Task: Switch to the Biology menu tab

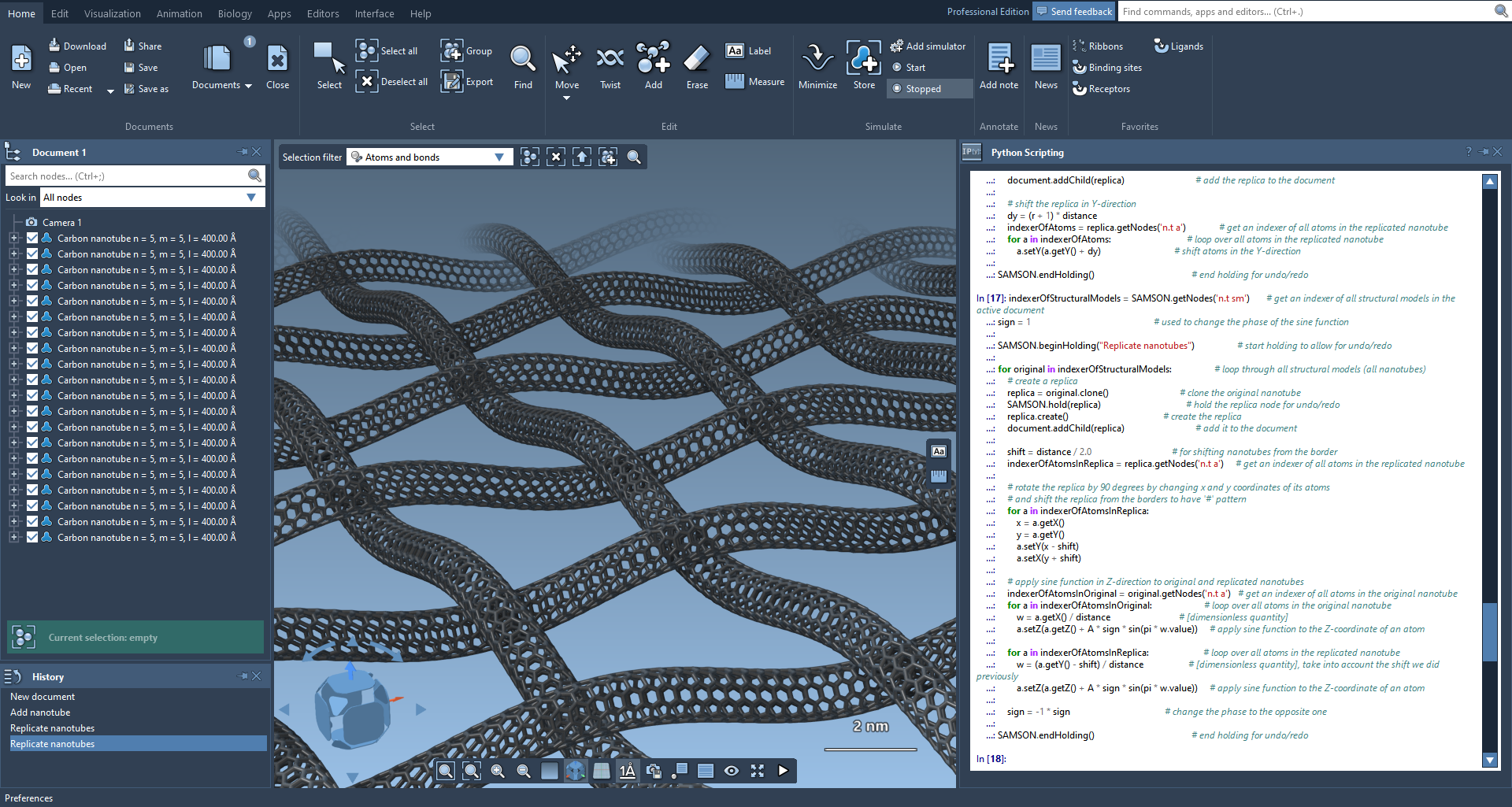Action: pyautogui.click(x=235, y=13)
